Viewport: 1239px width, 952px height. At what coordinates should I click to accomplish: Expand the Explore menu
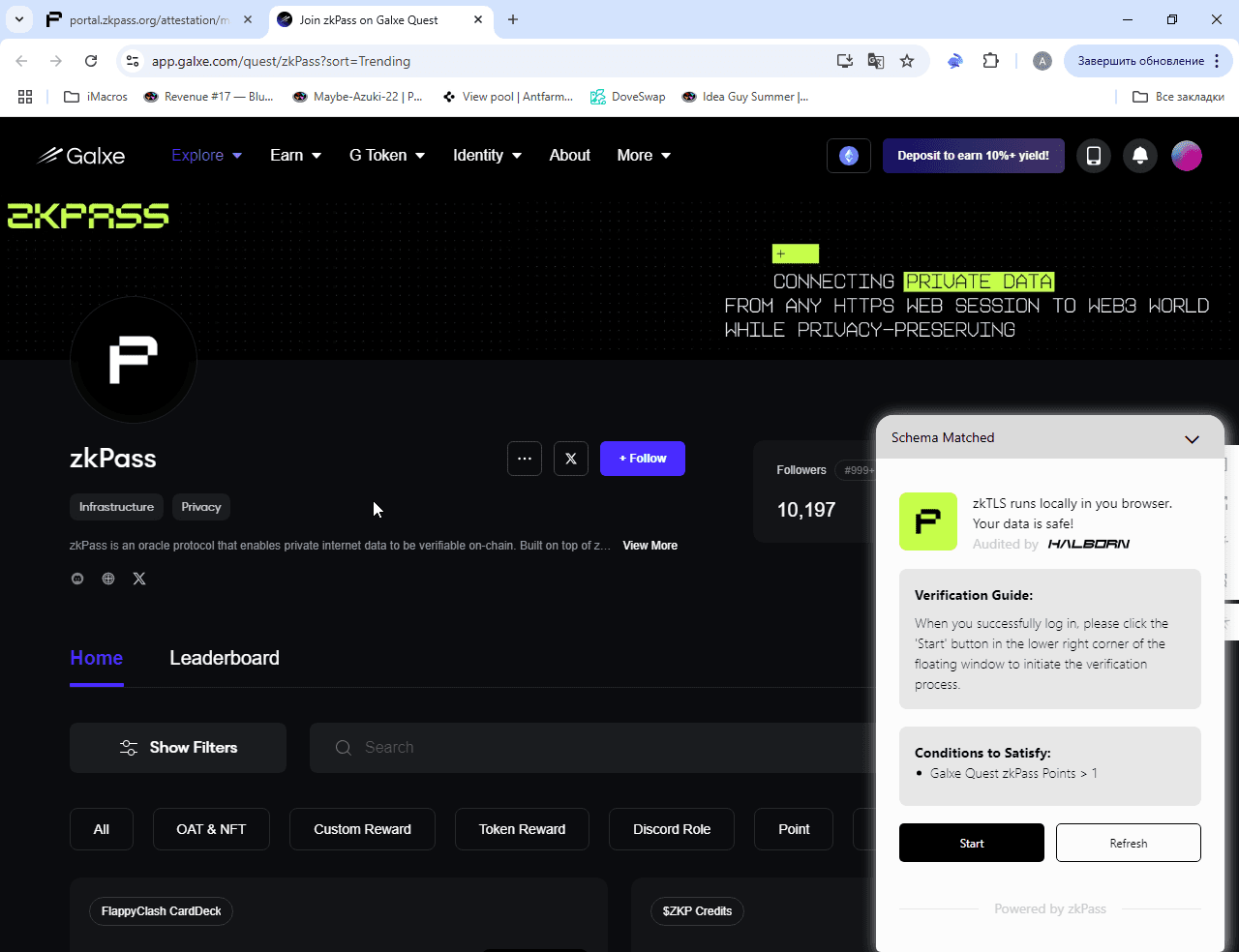pyautogui.click(x=207, y=155)
